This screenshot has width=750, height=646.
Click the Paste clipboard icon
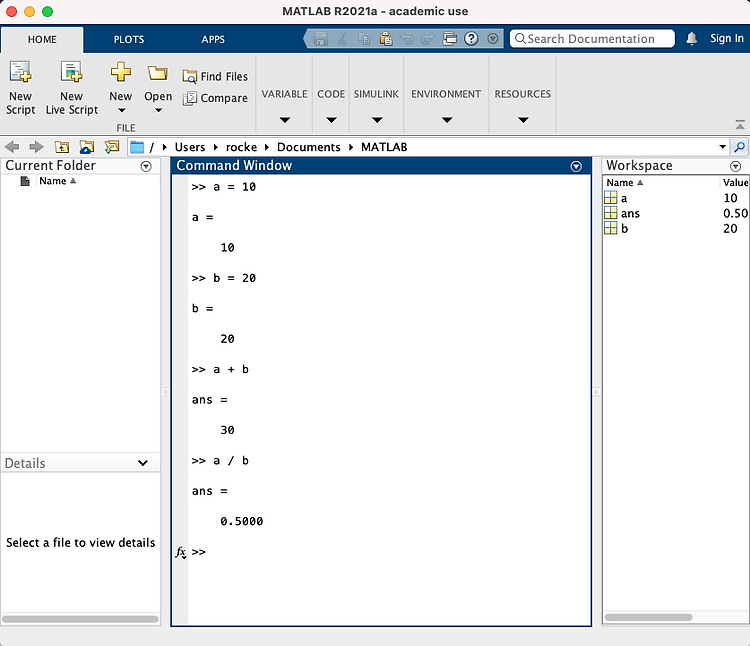point(386,39)
